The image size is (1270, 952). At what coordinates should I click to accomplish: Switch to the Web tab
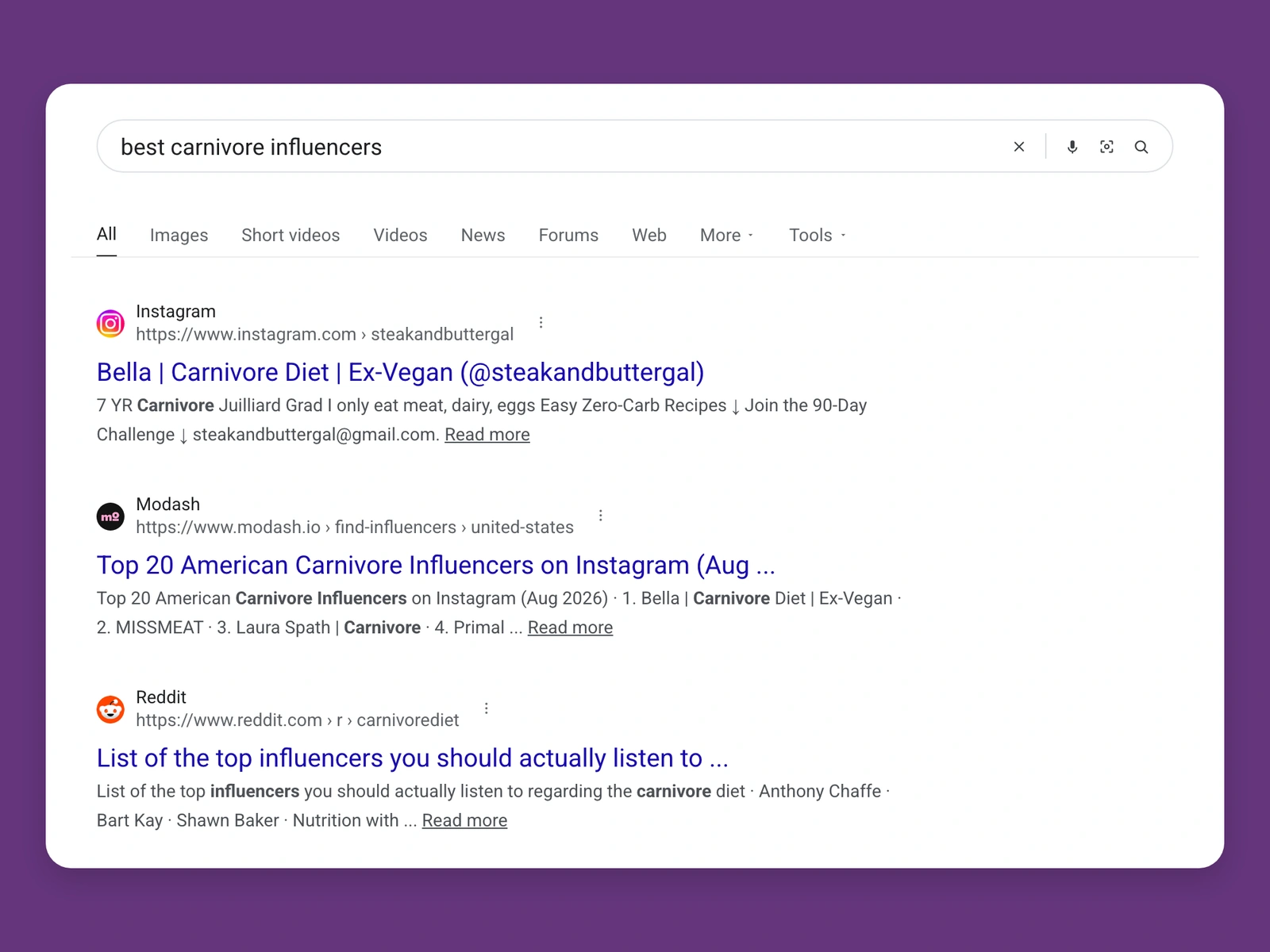click(649, 235)
